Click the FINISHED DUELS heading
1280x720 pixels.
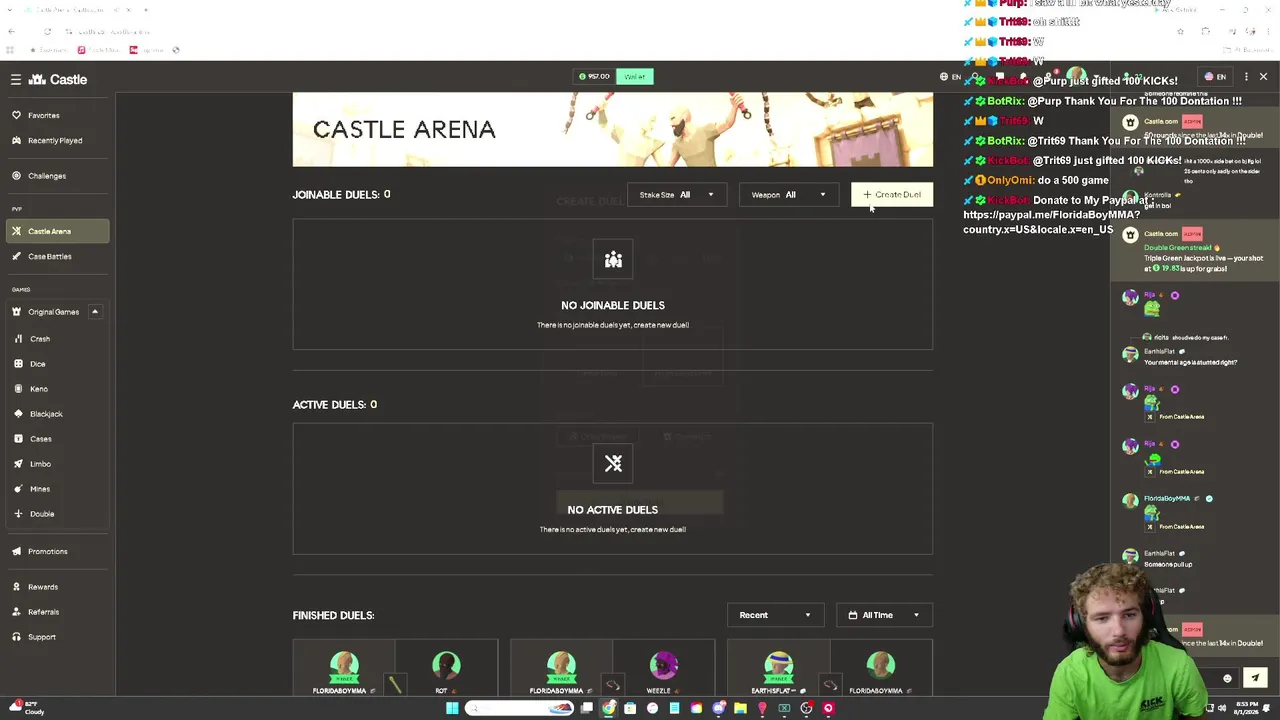pos(333,615)
